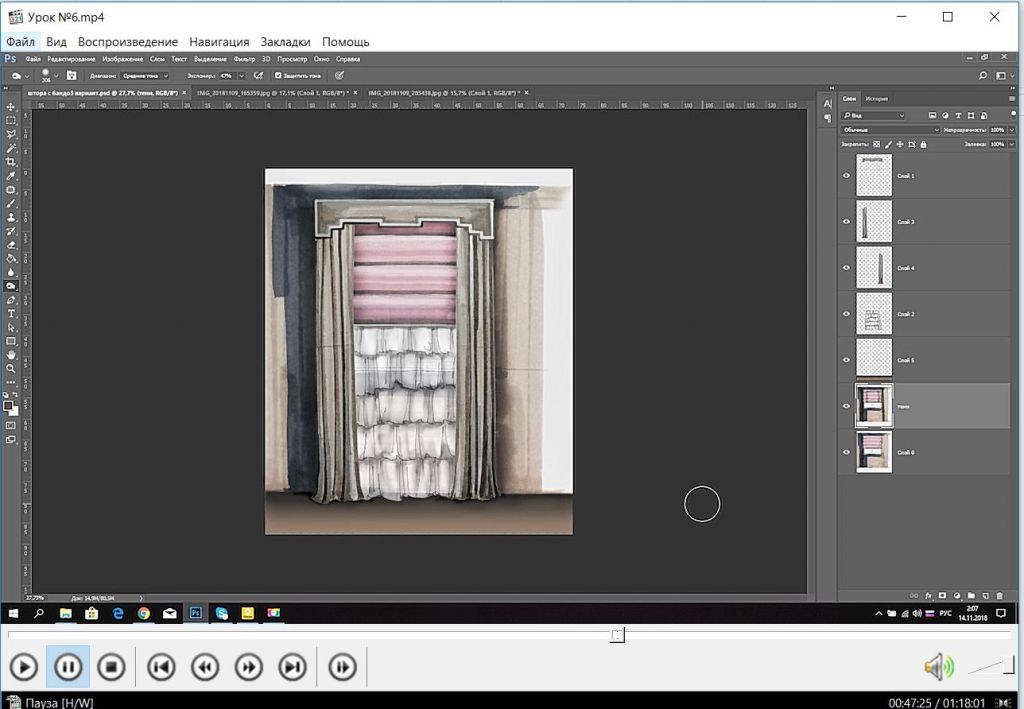
Task: Switch to the История tab
Action: tap(877, 98)
